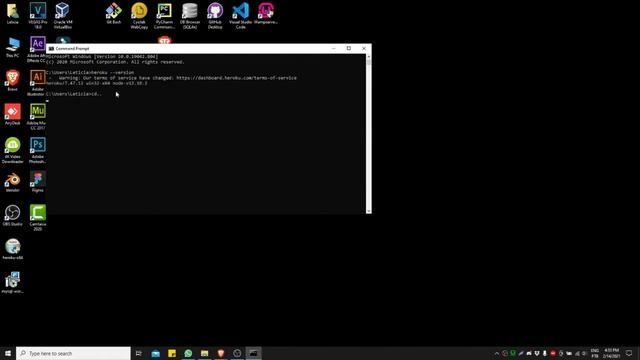Launch Adobe Photoshop from the desktop
Viewport: 640px width, 360px height.
click(x=38, y=150)
